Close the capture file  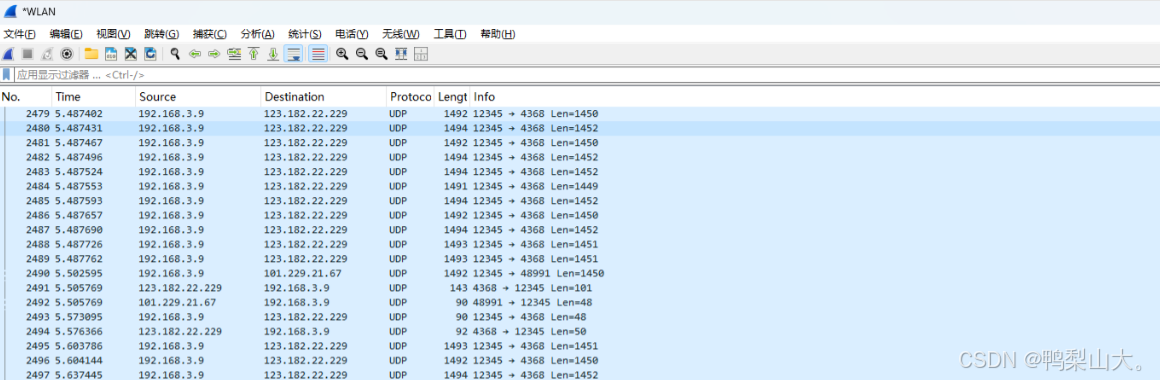(130, 54)
